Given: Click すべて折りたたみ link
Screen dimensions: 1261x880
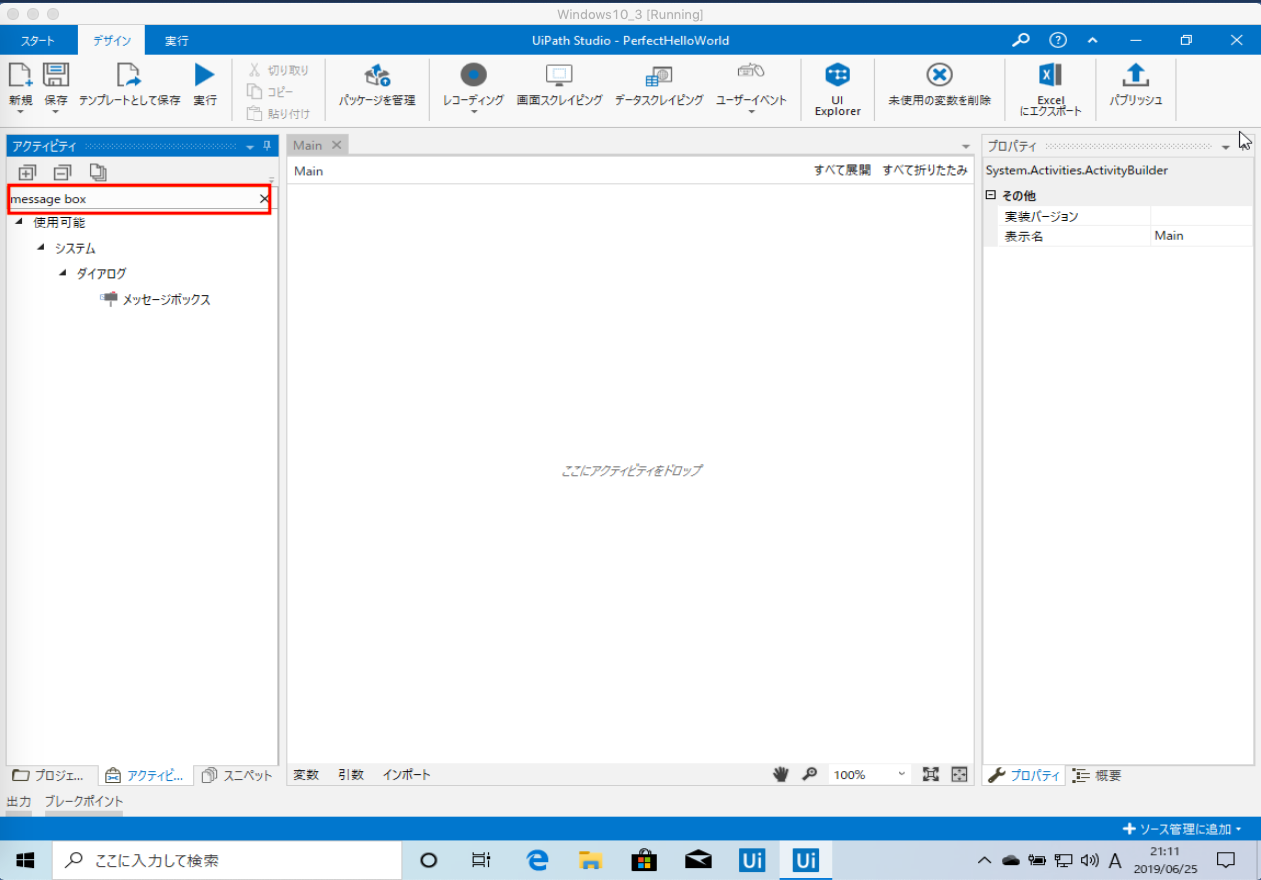Looking at the screenshot, I should pyautogui.click(x=925, y=170).
